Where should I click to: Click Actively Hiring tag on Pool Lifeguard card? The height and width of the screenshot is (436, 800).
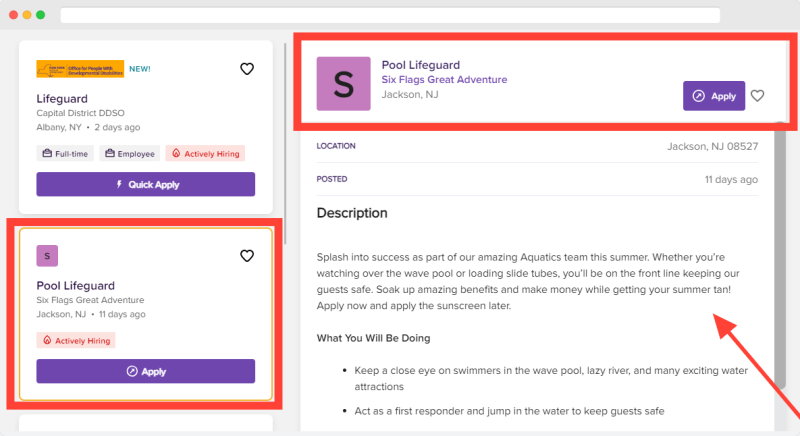pos(76,340)
